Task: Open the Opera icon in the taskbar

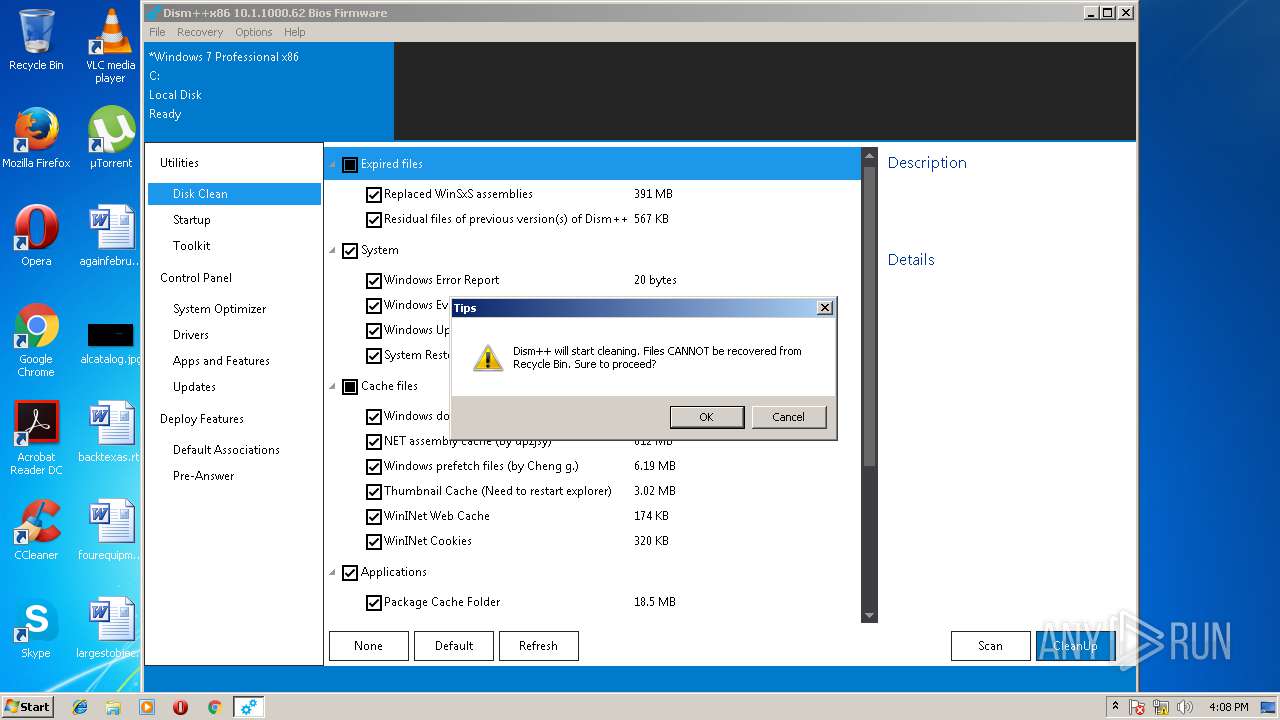Action: coord(180,707)
